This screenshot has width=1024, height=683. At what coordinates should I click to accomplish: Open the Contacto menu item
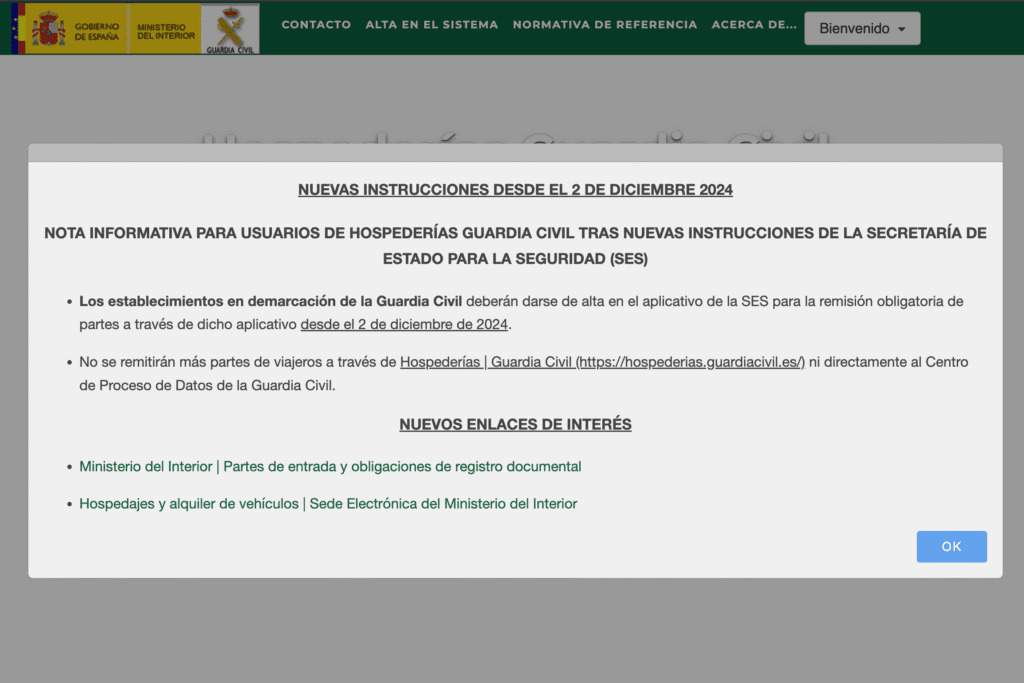(x=316, y=25)
